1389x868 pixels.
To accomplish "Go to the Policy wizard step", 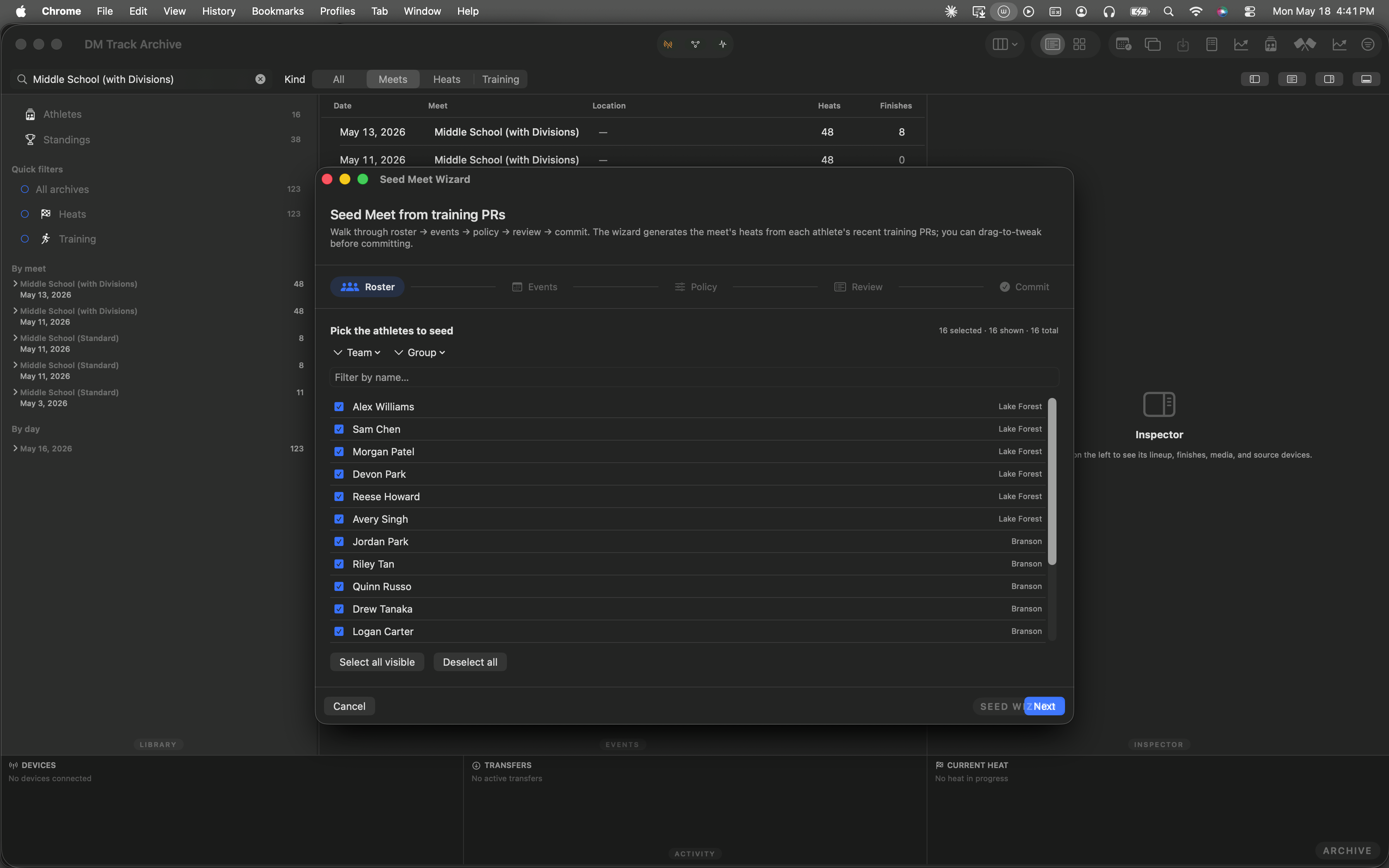I will tap(696, 287).
